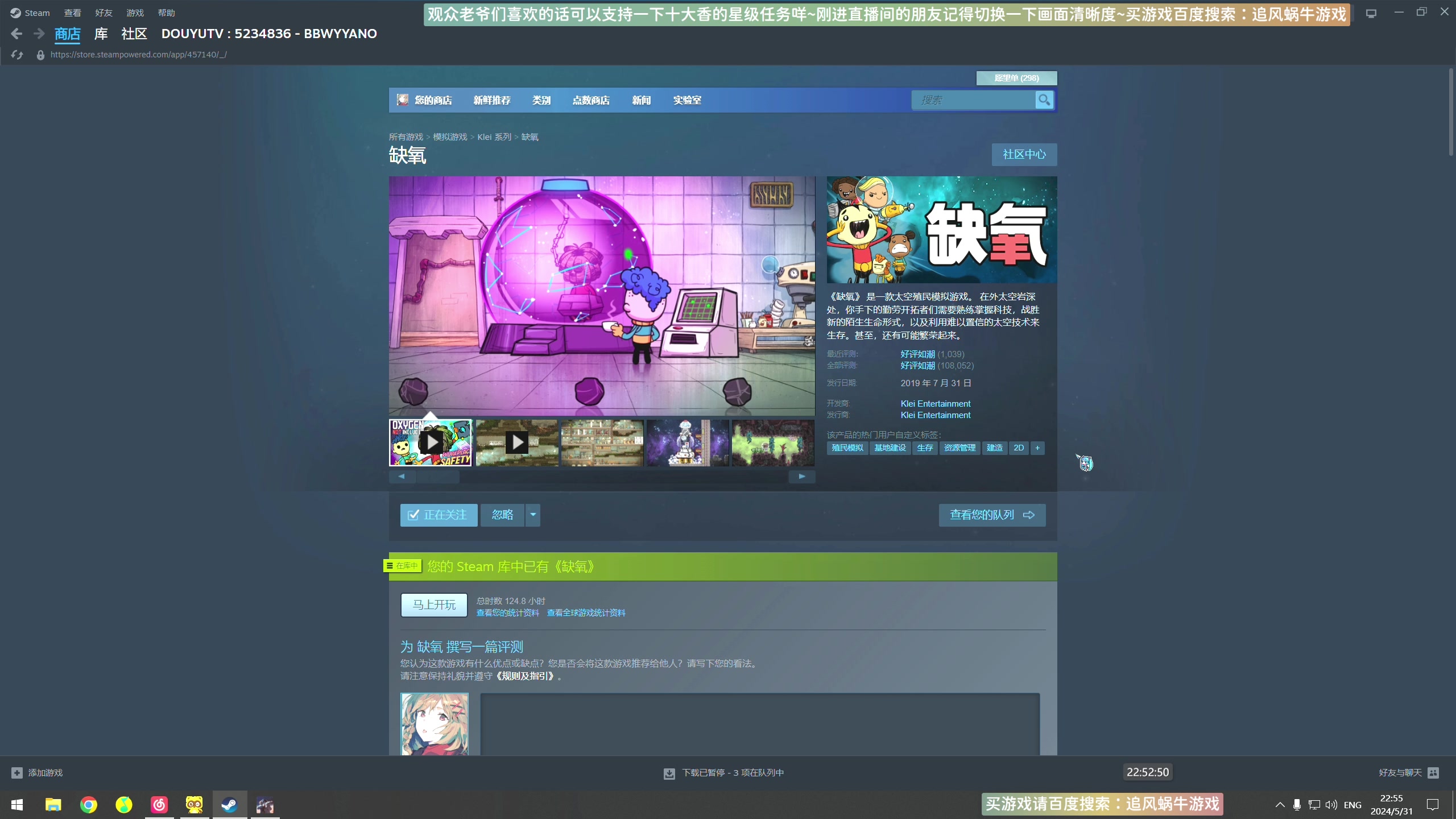The height and width of the screenshot is (819, 1456).
Task: Go back with the back arrow
Action: (x=16, y=34)
